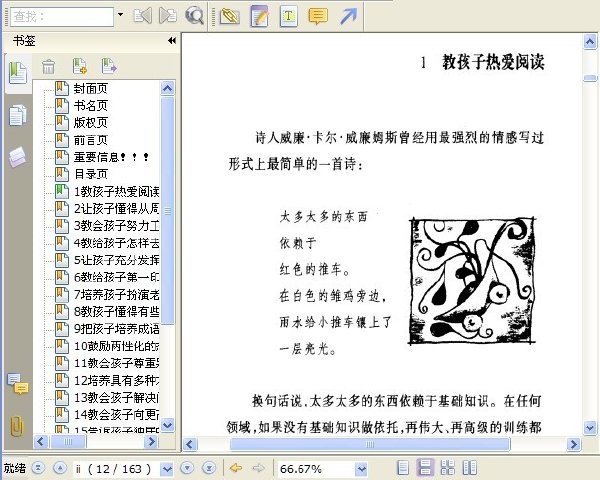
Task: Select the pencil note tool
Action: (x=259, y=16)
